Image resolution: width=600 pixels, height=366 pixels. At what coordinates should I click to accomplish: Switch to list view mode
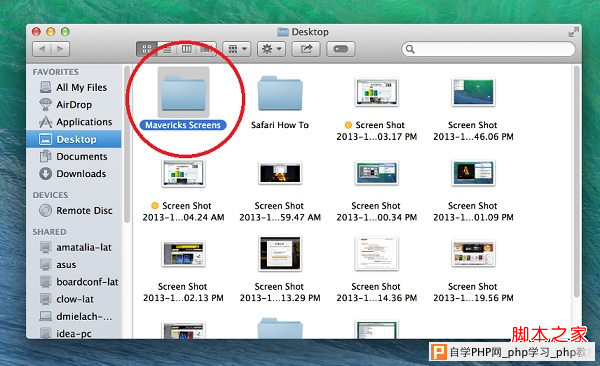point(167,49)
